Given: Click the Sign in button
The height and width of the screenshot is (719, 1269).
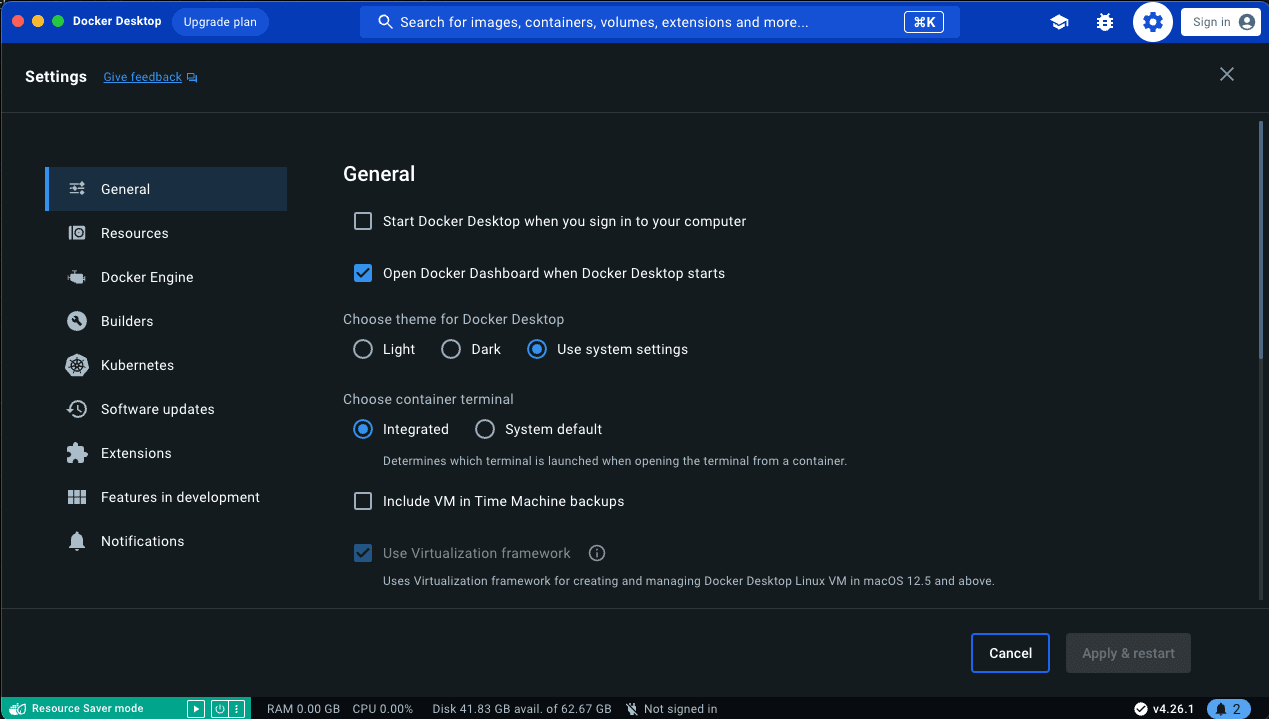Looking at the screenshot, I should tap(1220, 22).
